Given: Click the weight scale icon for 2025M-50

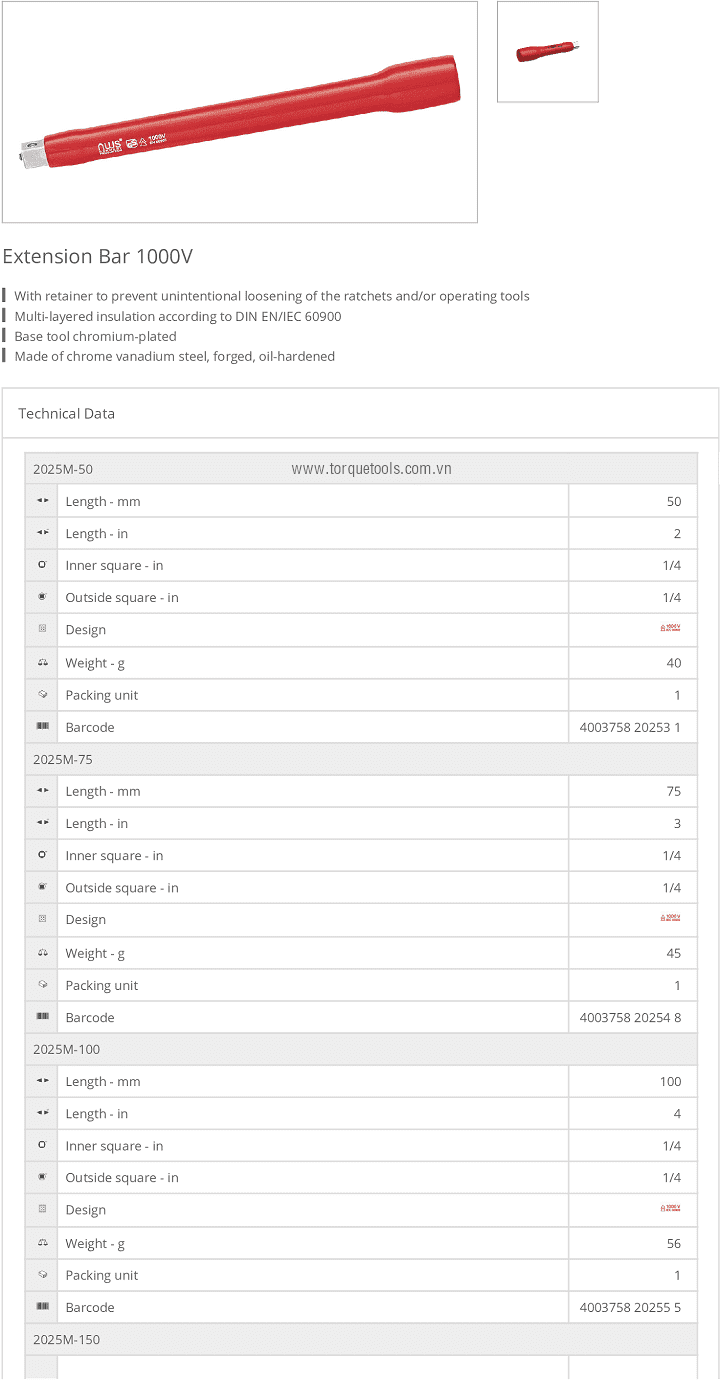Looking at the screenshot, I should pyautogui.click(x=42, y=663).
